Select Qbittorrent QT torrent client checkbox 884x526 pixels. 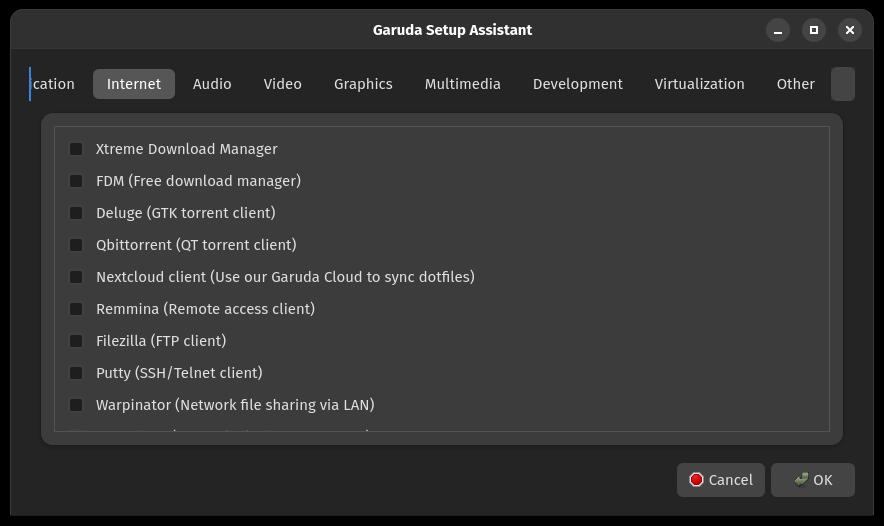(76, 245)
